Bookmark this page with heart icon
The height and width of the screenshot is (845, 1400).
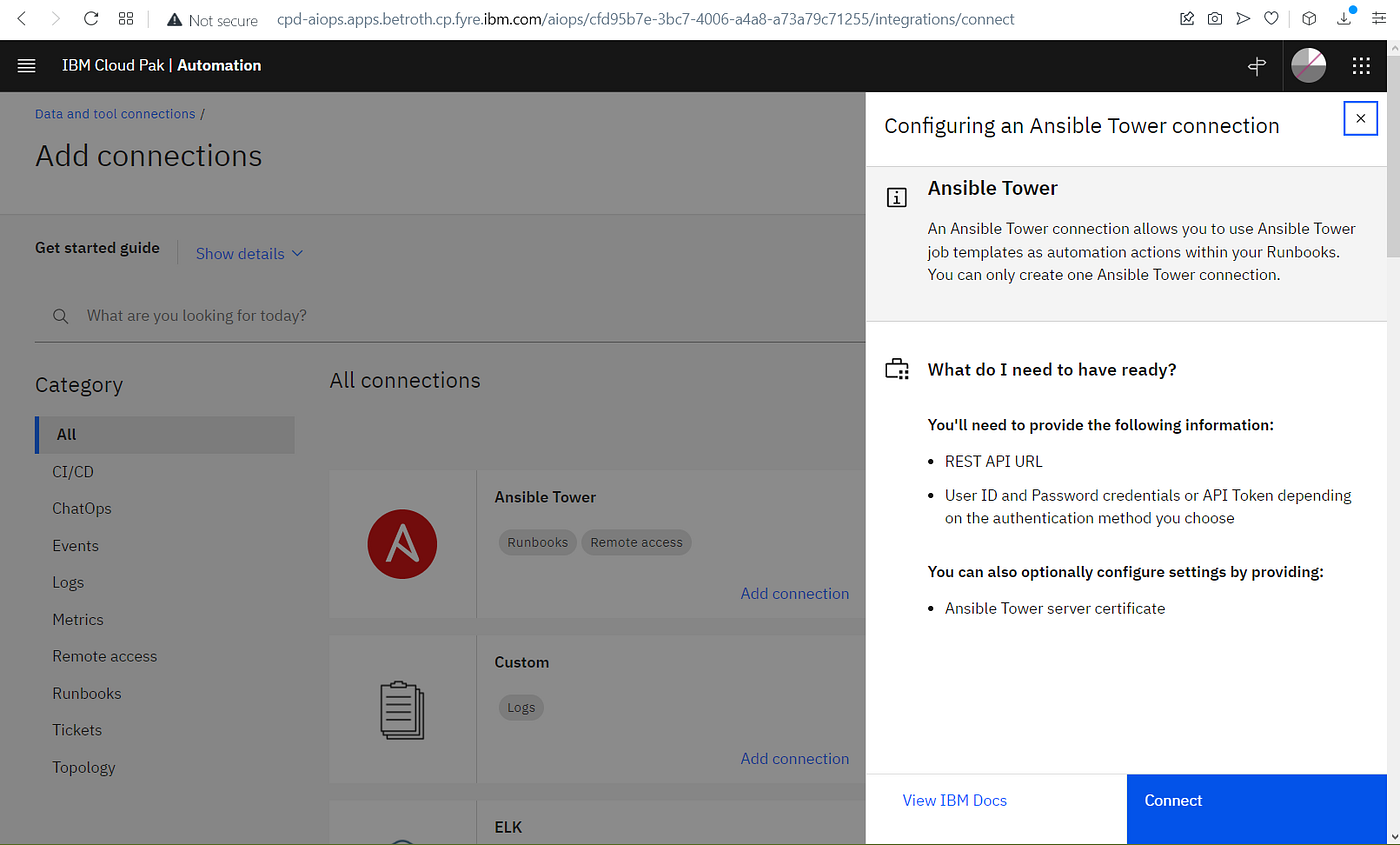(x=1271, y=19)
